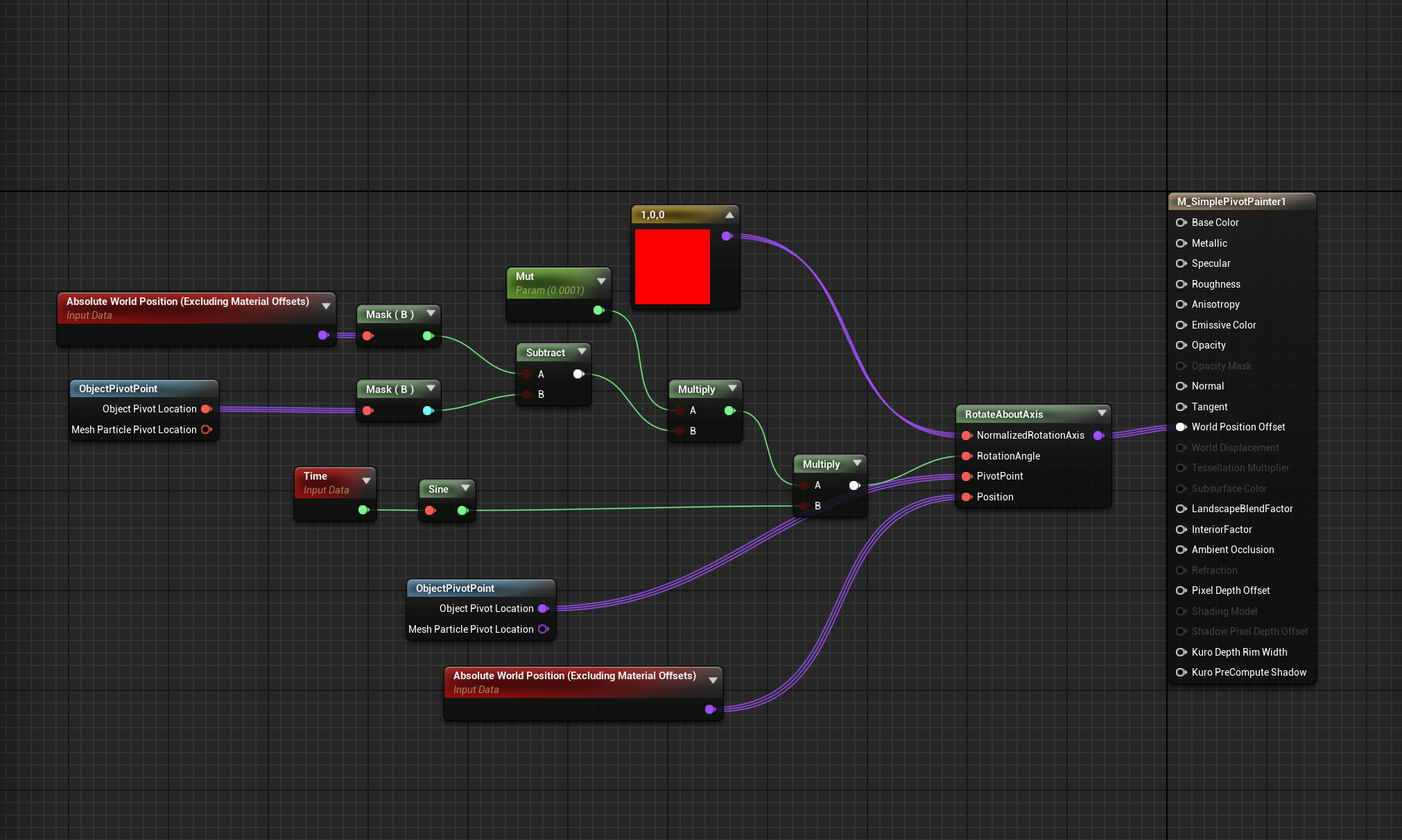Click the PivotPoint input pin on RotateAboutAxis
Screen dimensions: 1402x840
(x=967, y=477)
